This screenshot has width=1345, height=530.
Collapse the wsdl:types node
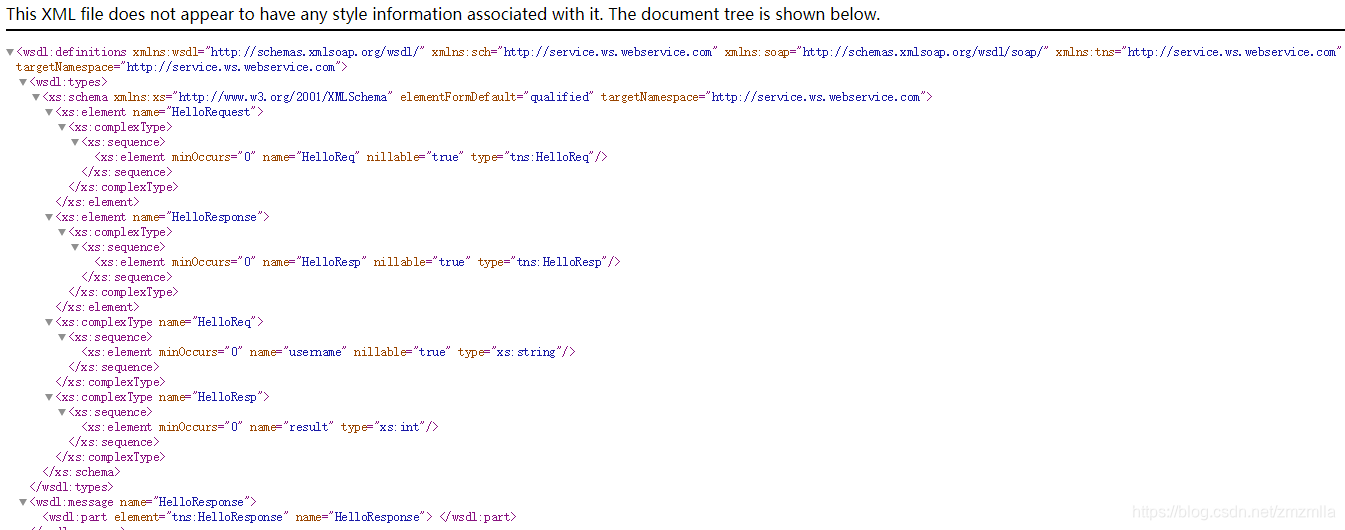(x=23, y=82)
